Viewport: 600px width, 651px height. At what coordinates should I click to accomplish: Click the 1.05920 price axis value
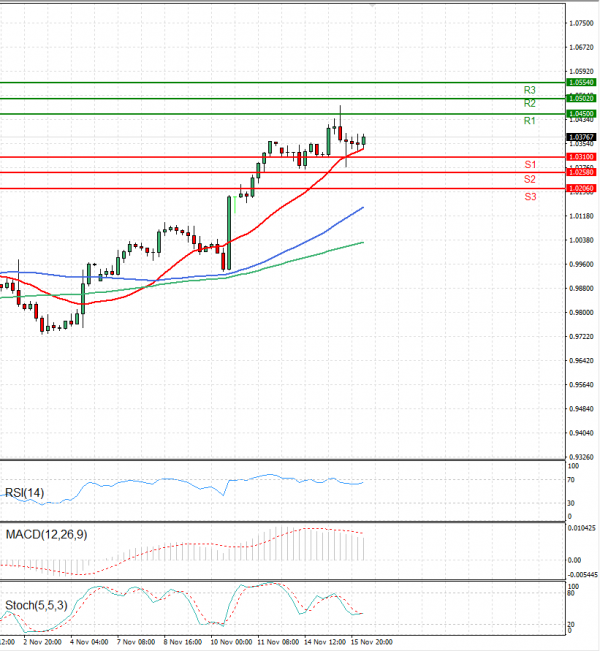coord(581,71)
